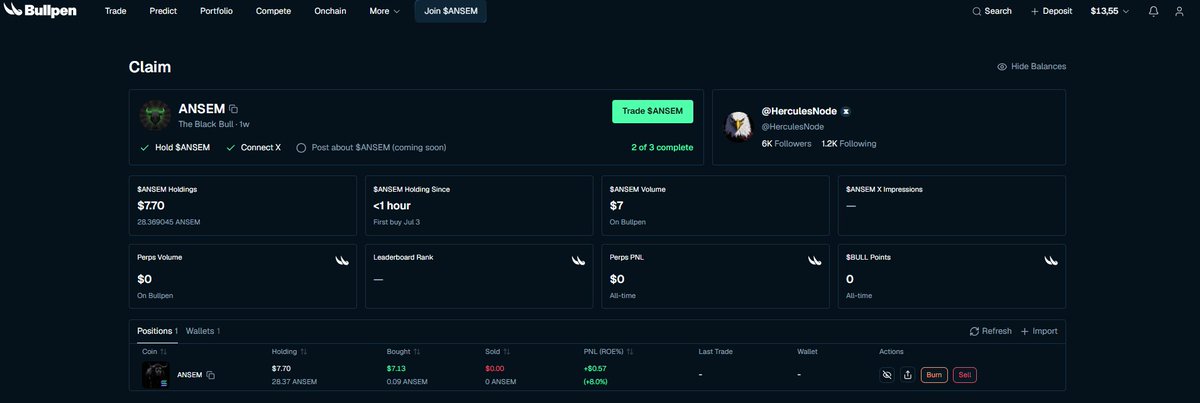The width and height of the screenshot is (1200, 403).
Task: Switch to the Wallets tab
Action: click(x=203, y=331)
